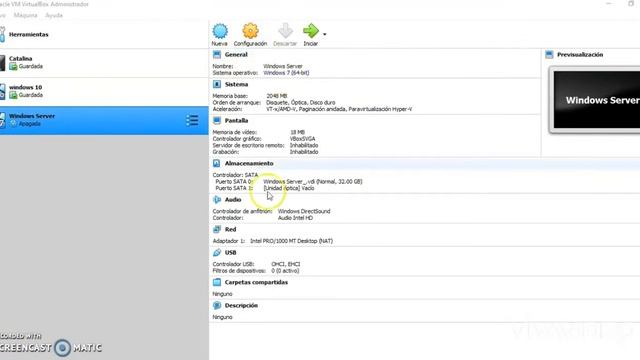Click the Windows 7 (64-bit) operating system link

286,73
